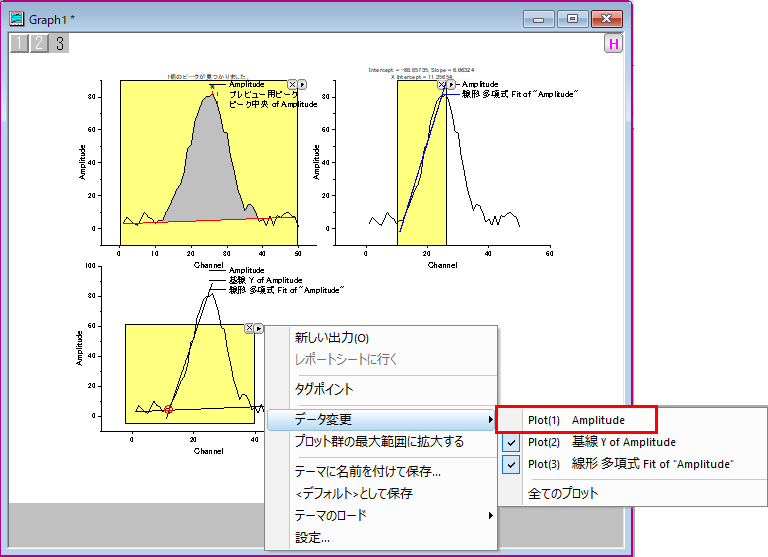
Task: Click the Channel axis title of the top-right graph
Action: pyautogui.click(x=442, y=265)
